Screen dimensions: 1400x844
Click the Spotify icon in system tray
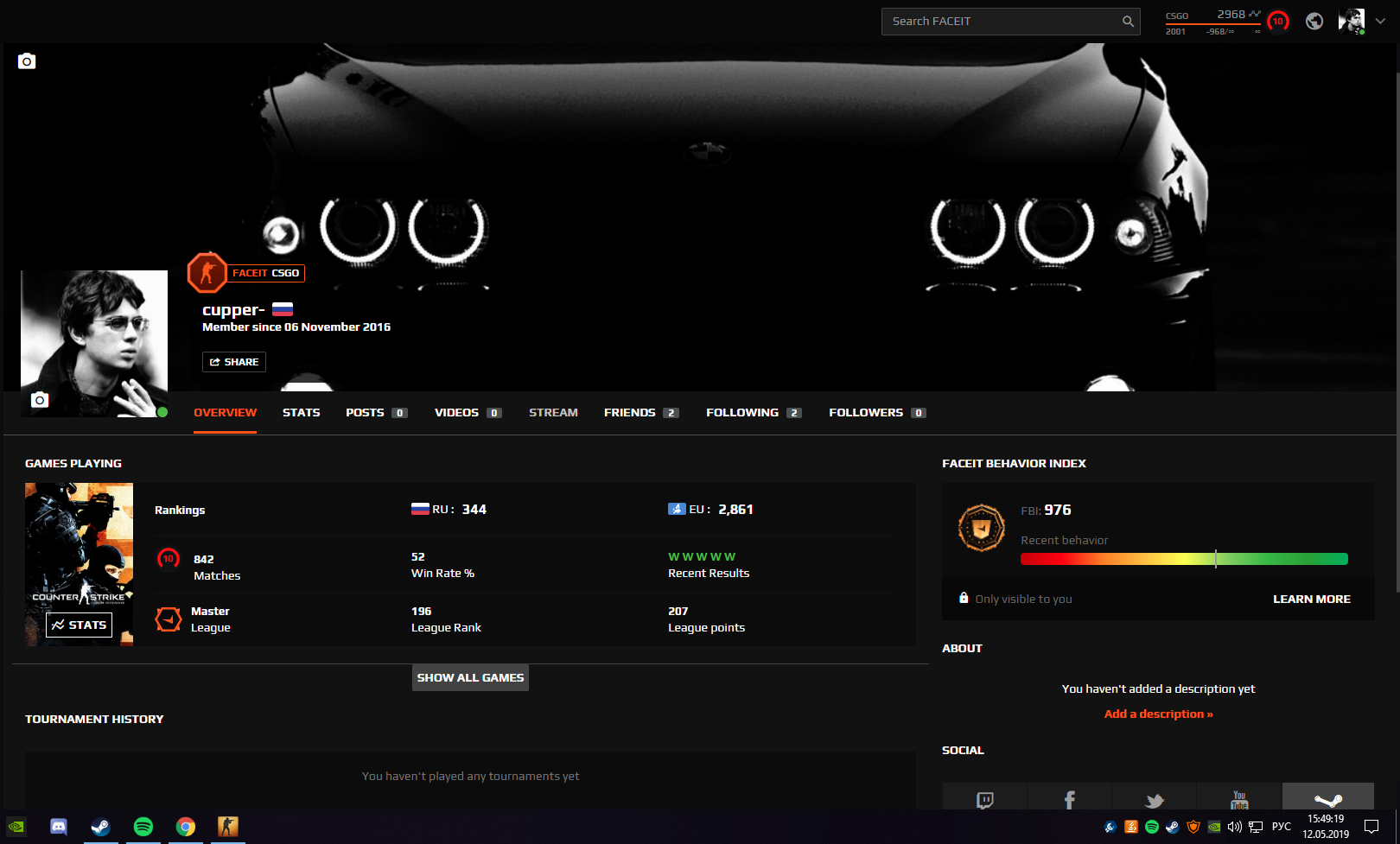point(1152,827)
